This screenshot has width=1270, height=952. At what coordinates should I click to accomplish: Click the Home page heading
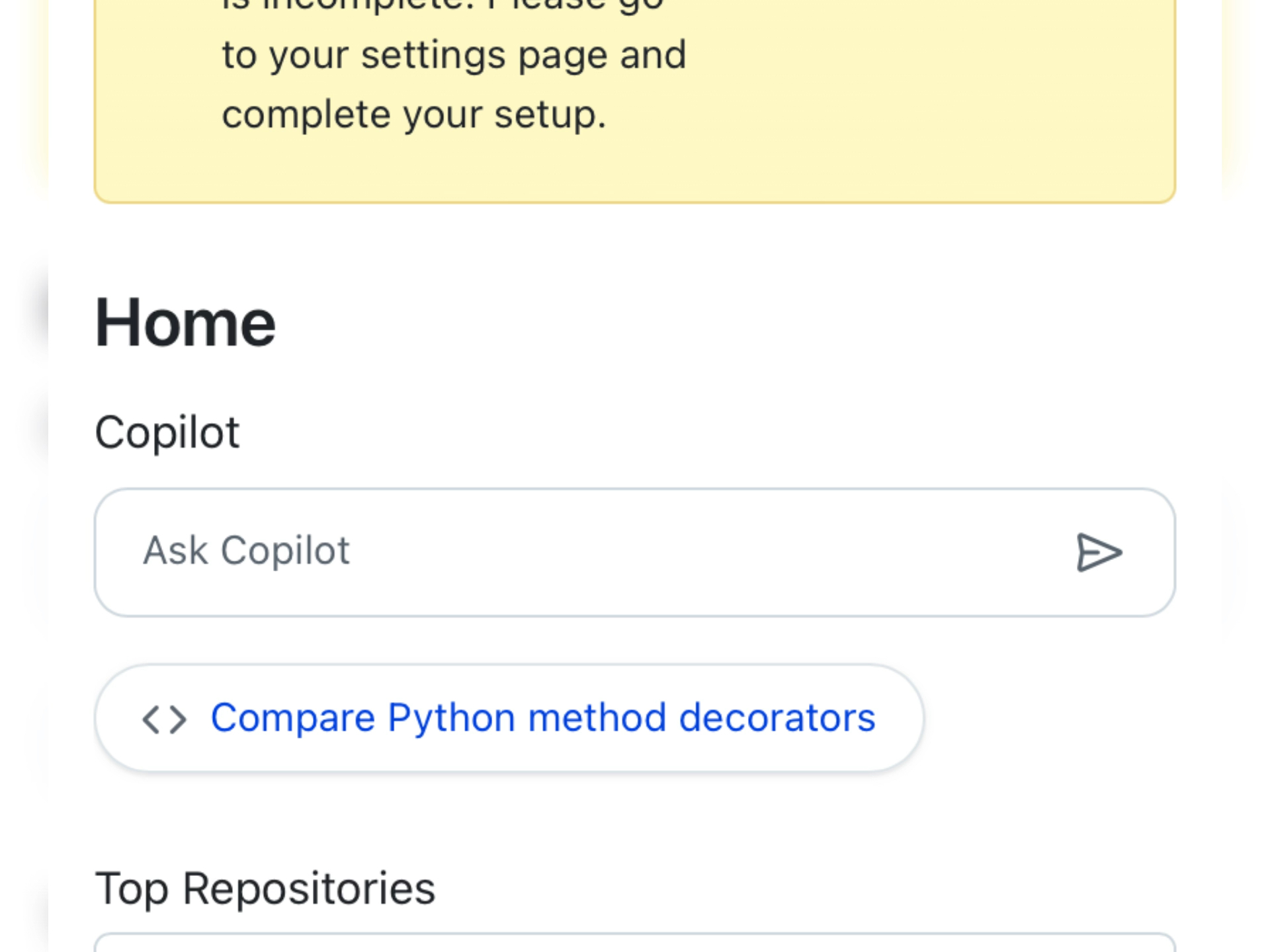point(185,323)
